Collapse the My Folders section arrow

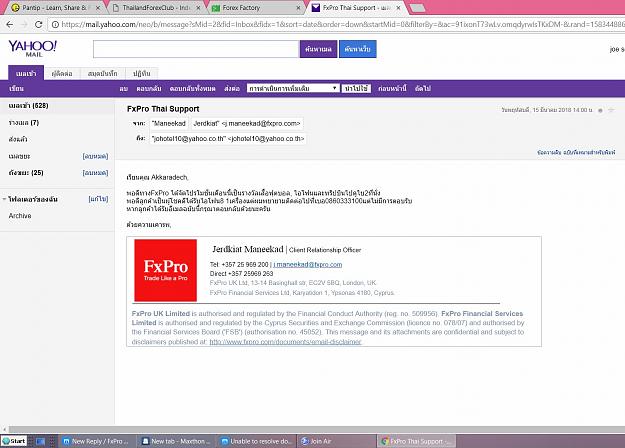(x=4, y=198)
